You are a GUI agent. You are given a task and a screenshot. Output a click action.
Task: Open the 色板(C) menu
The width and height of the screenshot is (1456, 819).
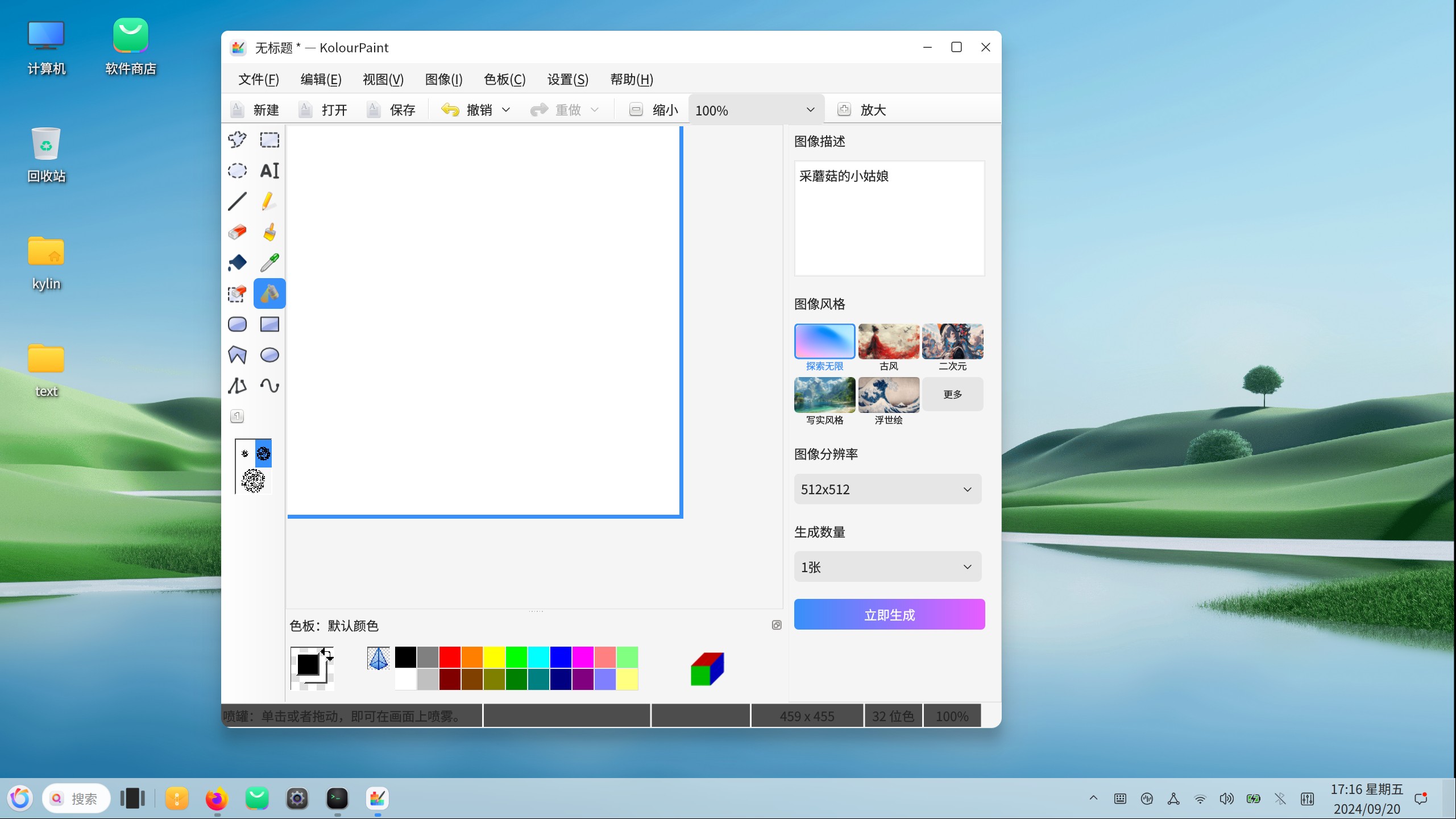click(505, 80)
